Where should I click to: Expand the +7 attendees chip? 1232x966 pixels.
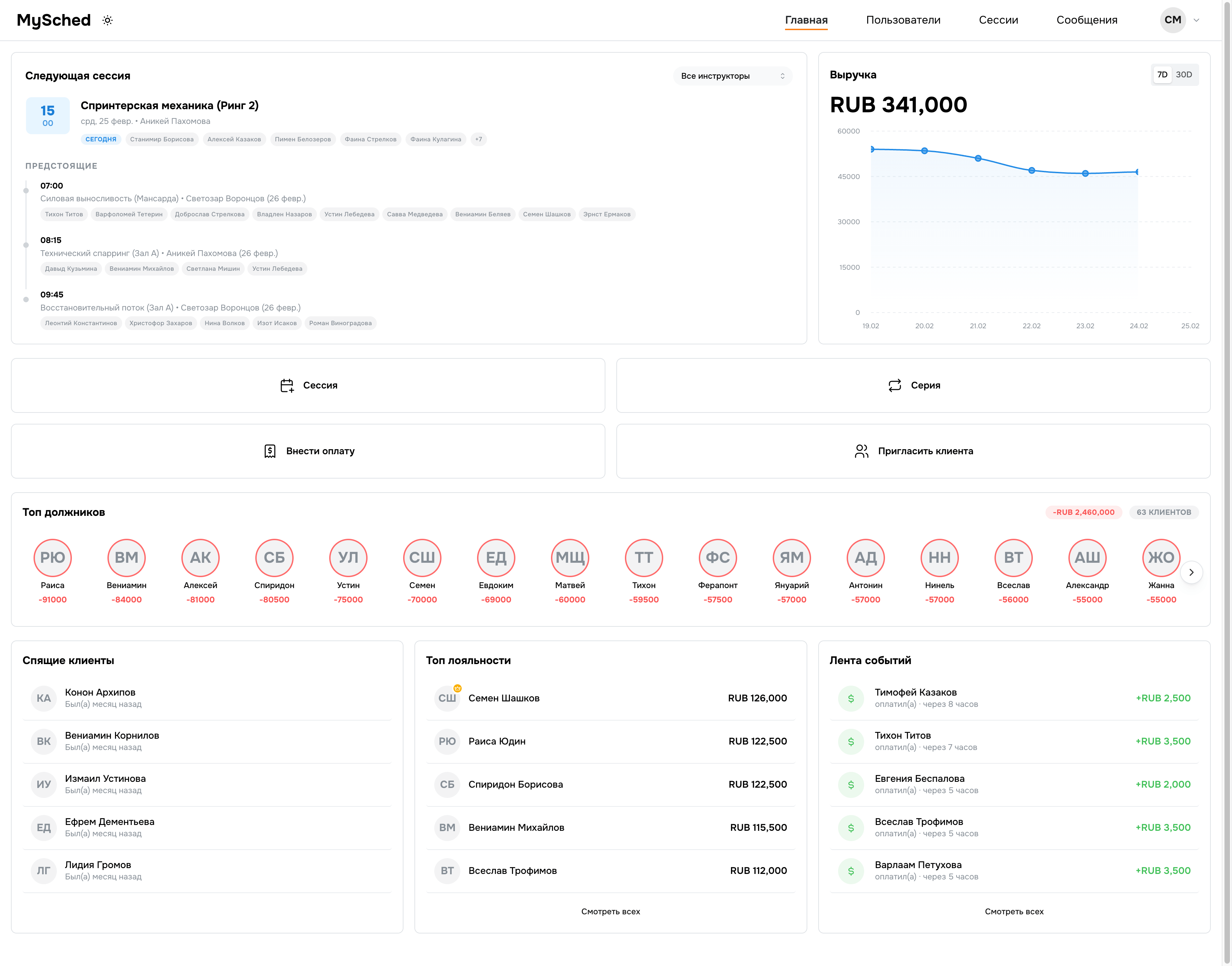[x=478, y=139]
